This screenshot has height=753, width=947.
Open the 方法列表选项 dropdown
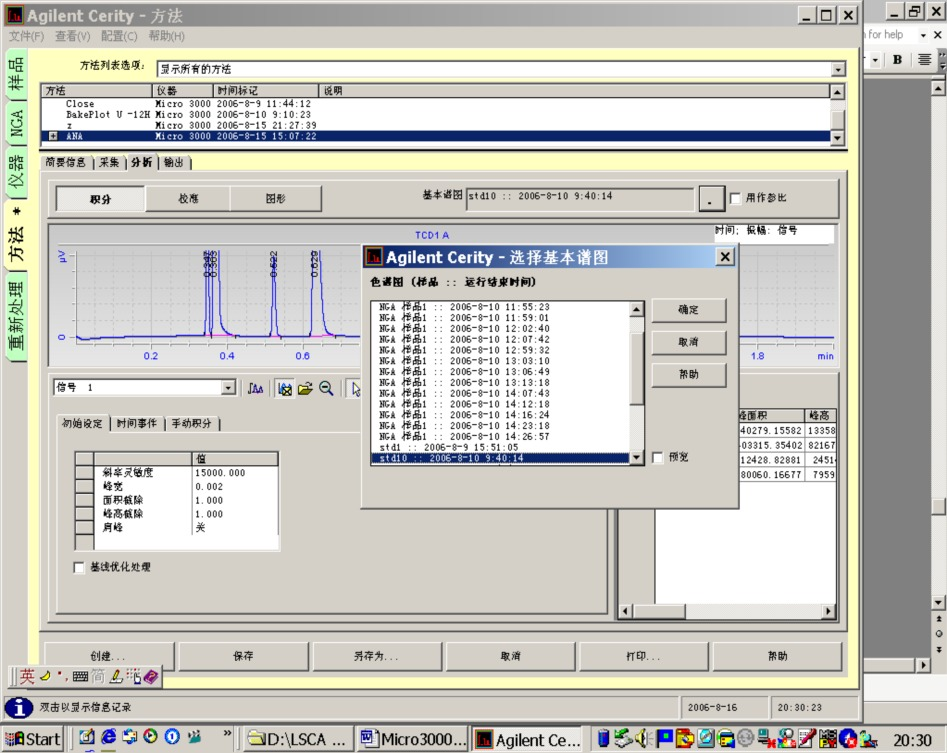(838, 69)
